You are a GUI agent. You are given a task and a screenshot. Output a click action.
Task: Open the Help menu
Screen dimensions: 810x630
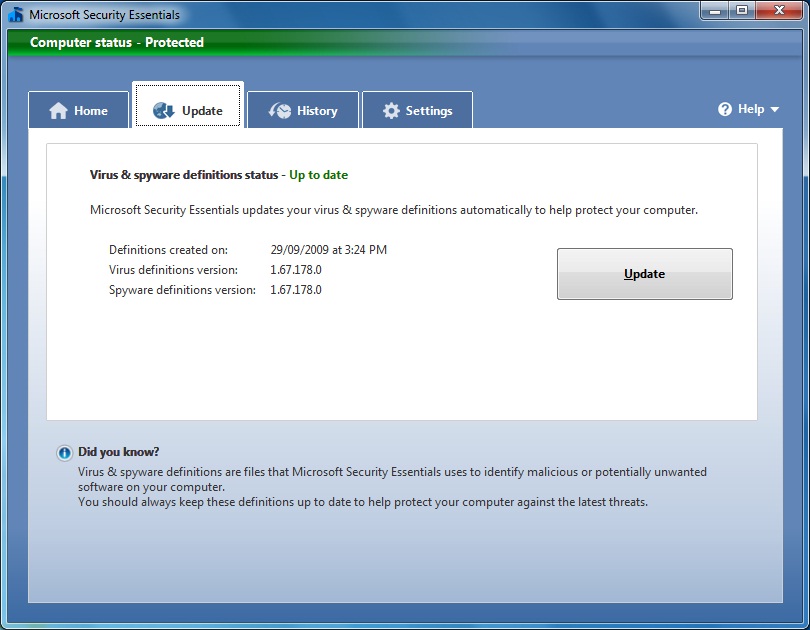pyautogui.click(x=748, y=109)
